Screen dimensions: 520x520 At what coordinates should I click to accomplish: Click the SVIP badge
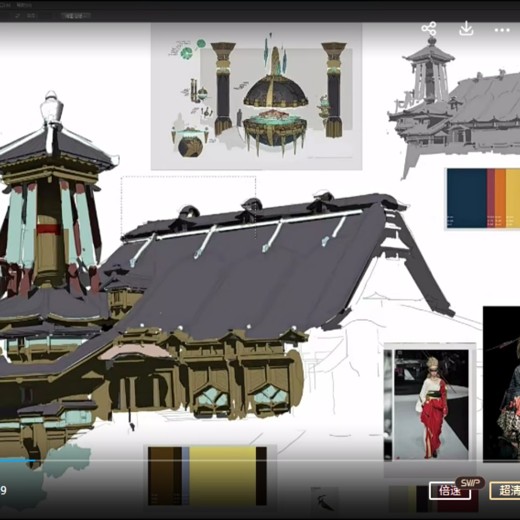pyautogui.click(x=470, y=483)
